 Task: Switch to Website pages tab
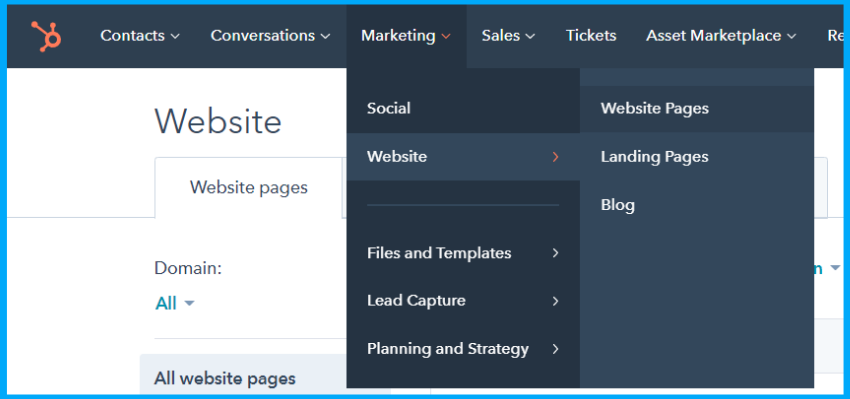coord(249,188)
